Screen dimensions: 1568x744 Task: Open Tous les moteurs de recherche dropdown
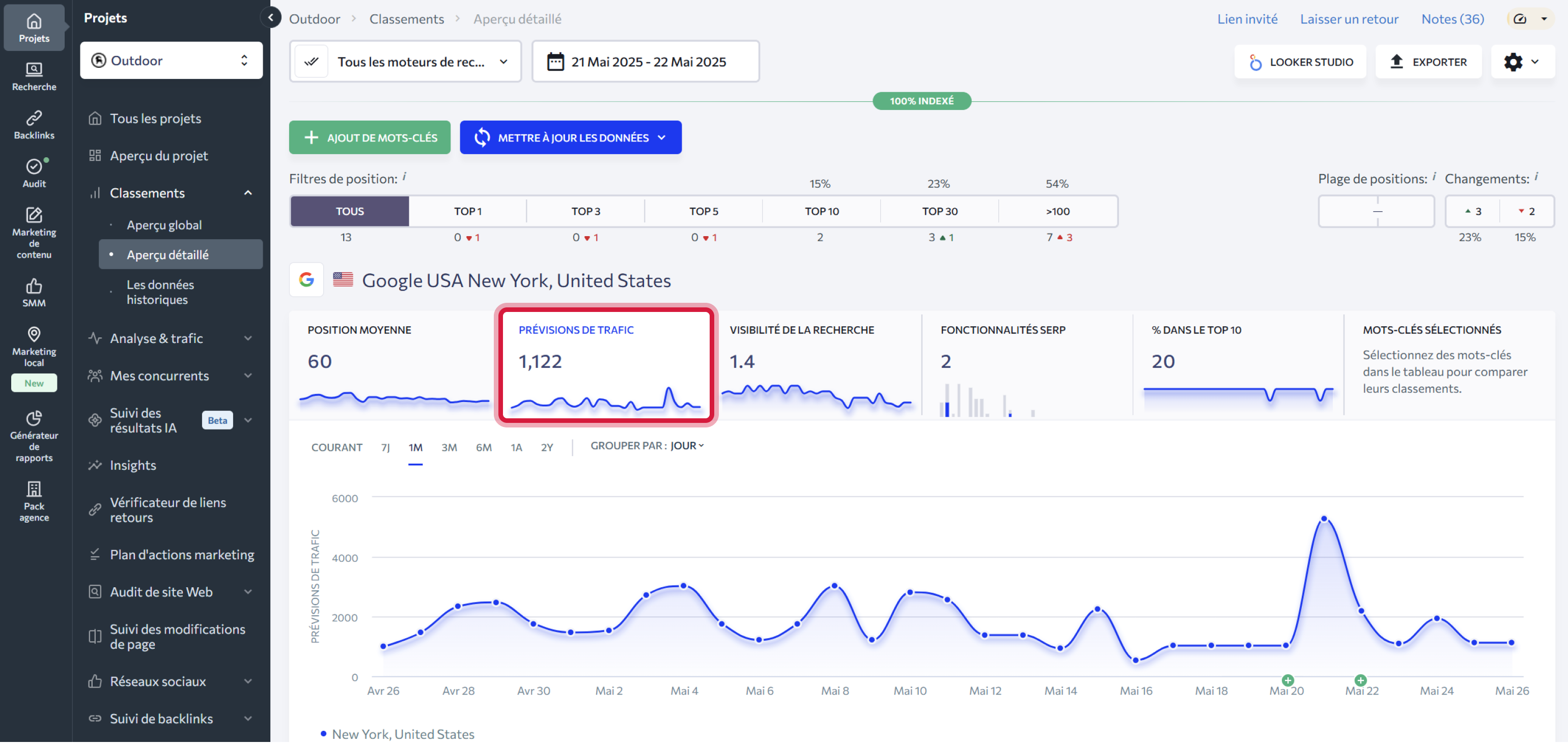click(406, 62)
